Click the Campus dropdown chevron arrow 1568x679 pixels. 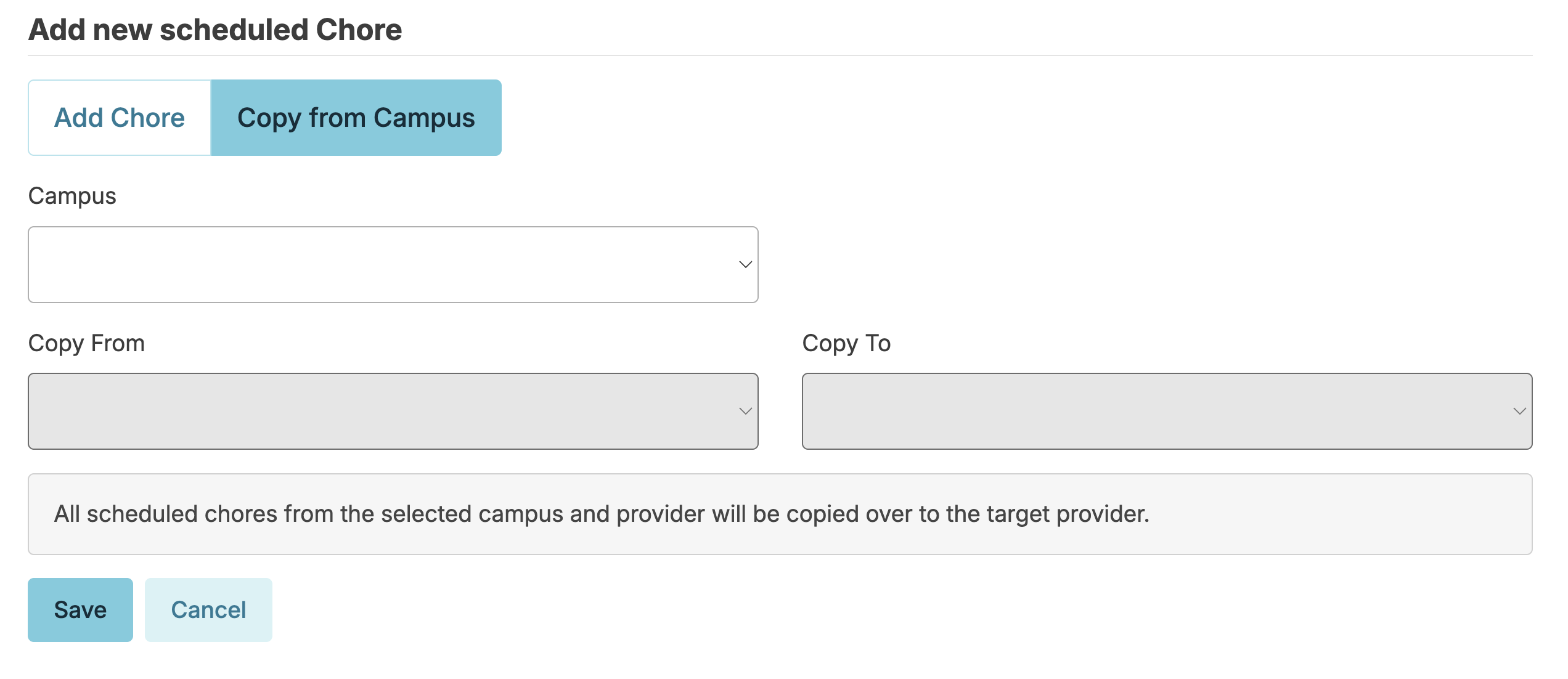pyautogui.click(x=745, y=264)
